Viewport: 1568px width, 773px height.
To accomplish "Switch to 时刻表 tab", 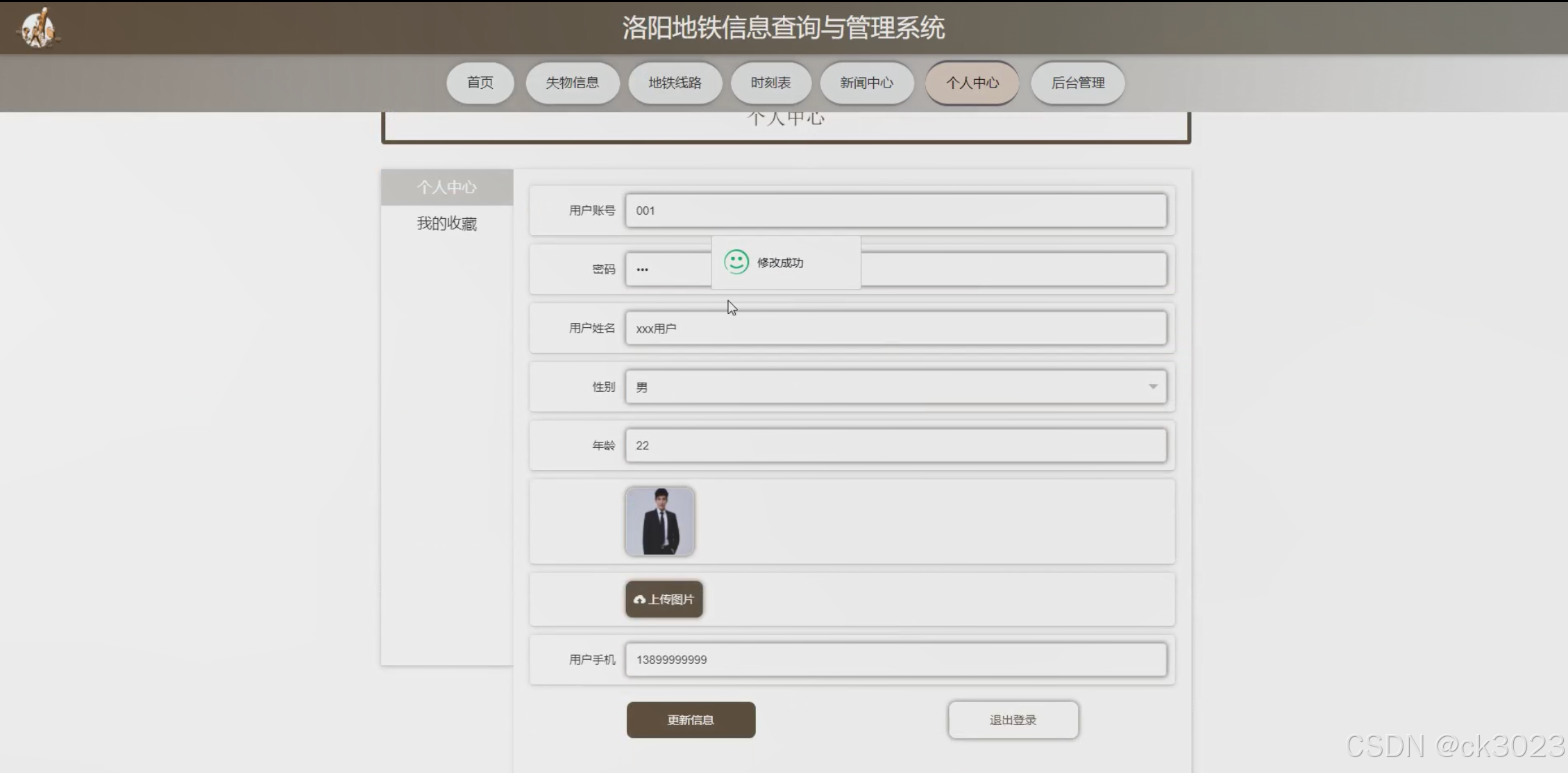I will click(770, 83).
